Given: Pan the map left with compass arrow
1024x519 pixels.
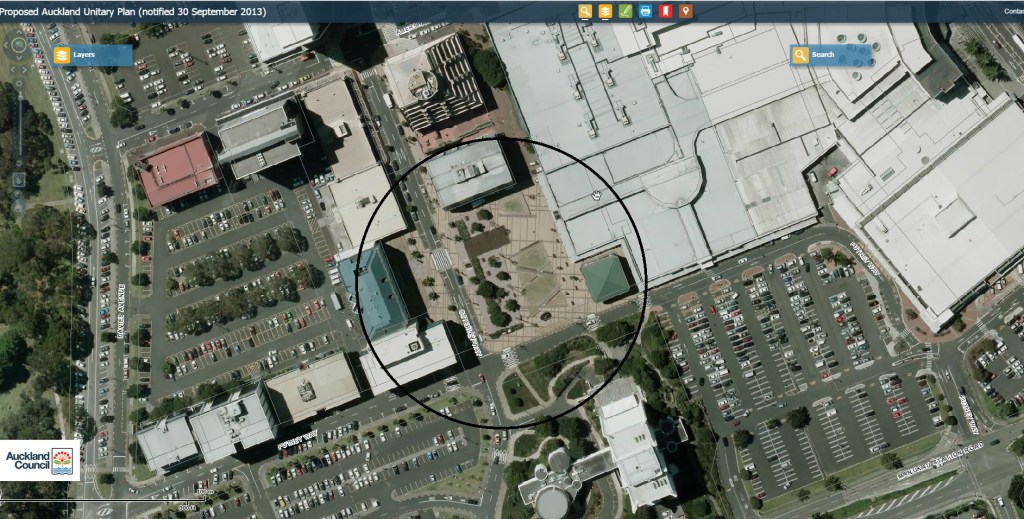Looking at the screenshot, I should click(x=8, y=45).
